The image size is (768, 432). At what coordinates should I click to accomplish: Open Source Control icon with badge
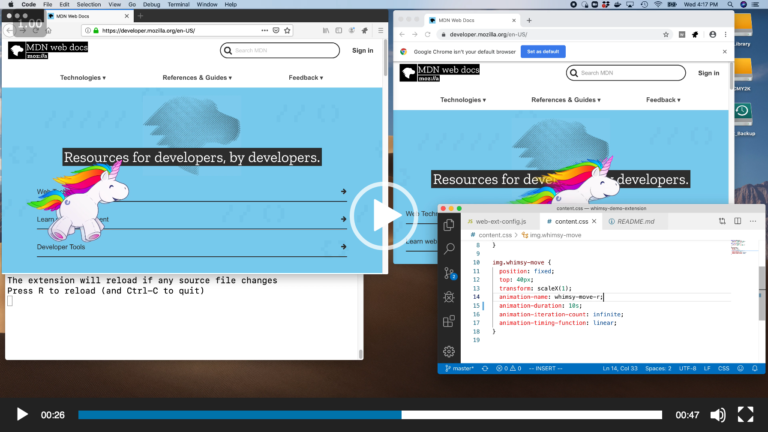pyautogui.click(x=450, y=273)
